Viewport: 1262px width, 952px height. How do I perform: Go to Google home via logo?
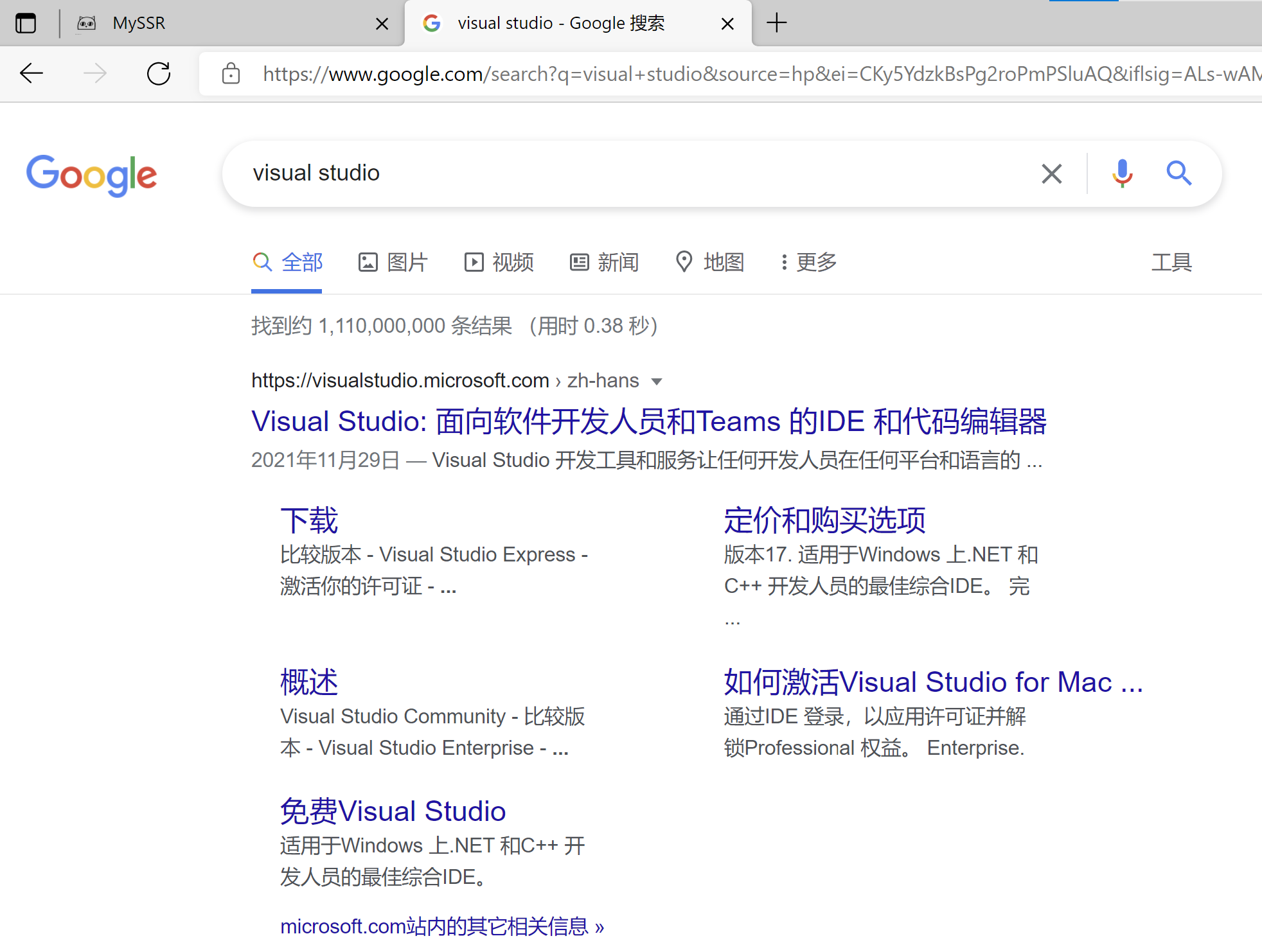[91, 175]
